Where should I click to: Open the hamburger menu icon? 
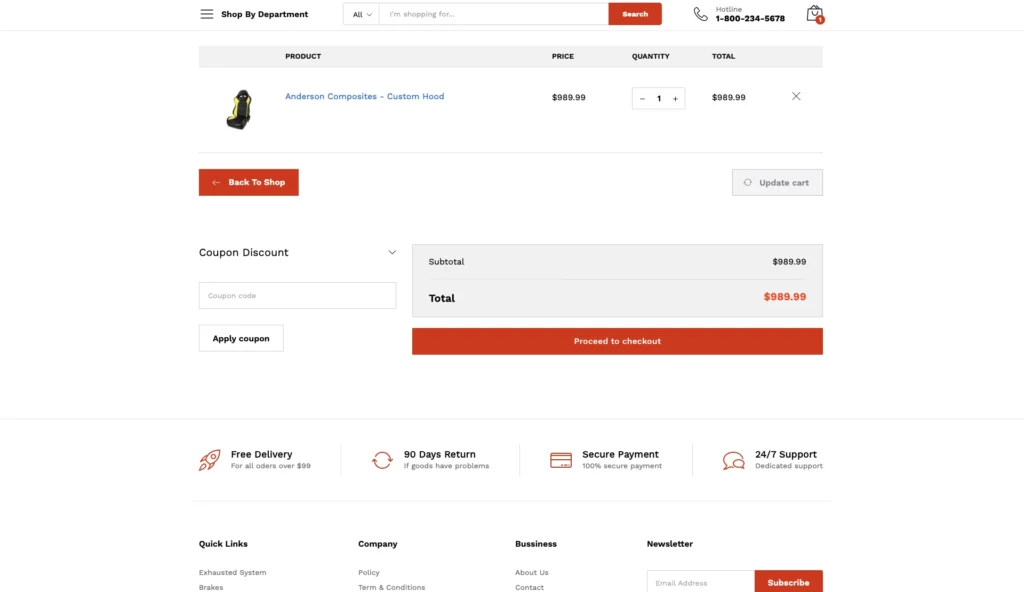(206, 14)
